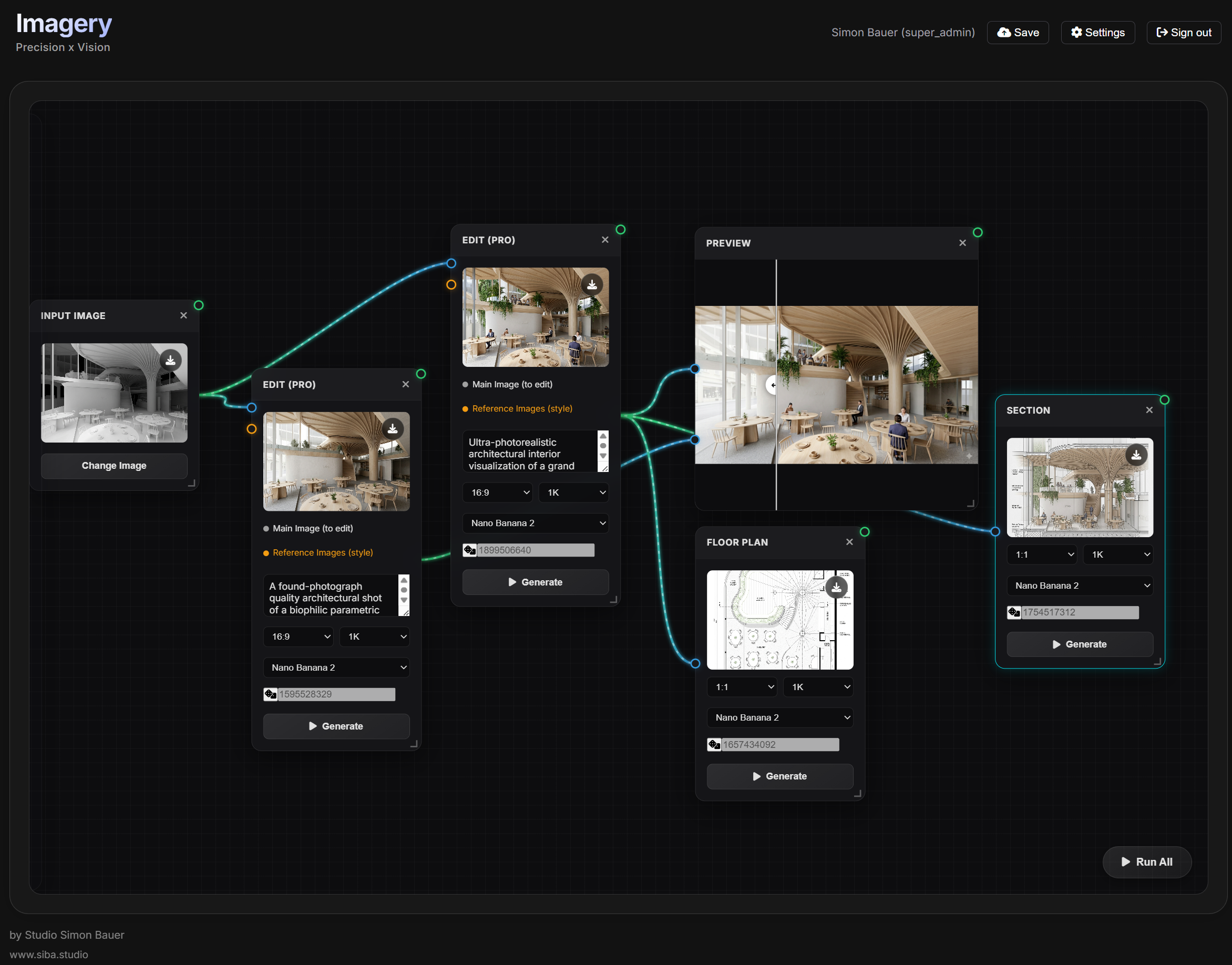This screenshot has width=1232, height=965.
Task: Randomize seed 1899506640 with dice icon
Action: [469, 550]
